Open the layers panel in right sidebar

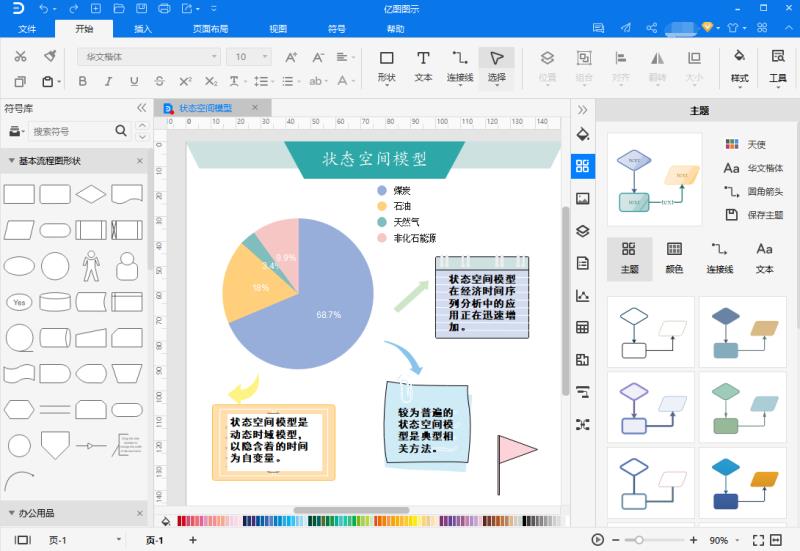(583, 231)
